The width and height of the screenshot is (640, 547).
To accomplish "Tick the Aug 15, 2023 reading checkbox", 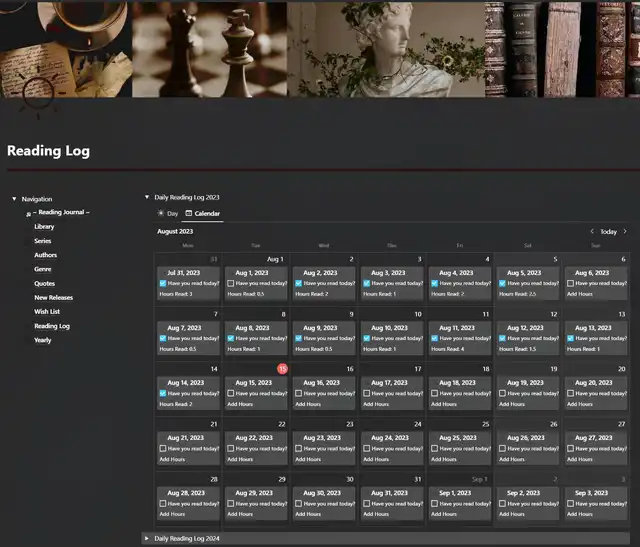I will 231,393.
